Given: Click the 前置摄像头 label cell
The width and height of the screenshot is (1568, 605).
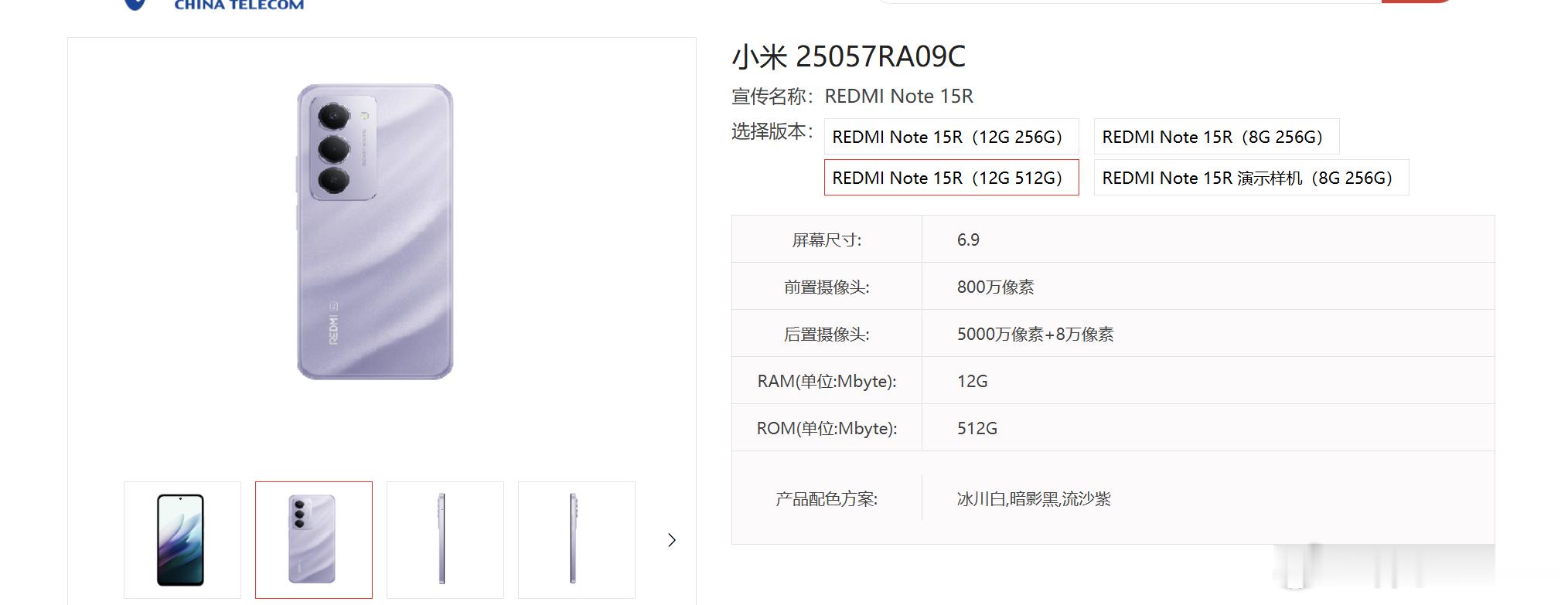Looking at the screenshot, I should tap(827, 287).
